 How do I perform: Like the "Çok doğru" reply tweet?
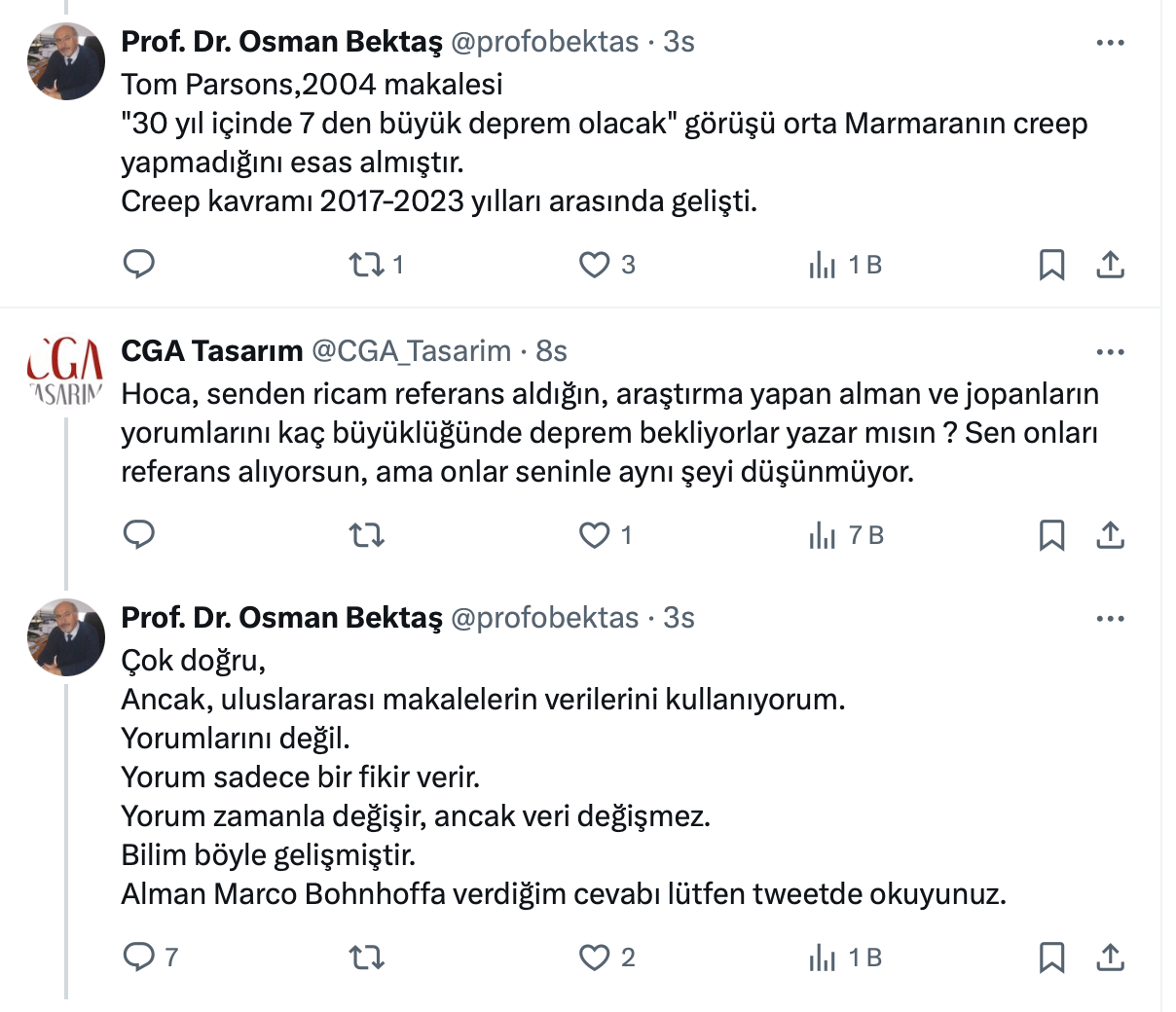594,957
